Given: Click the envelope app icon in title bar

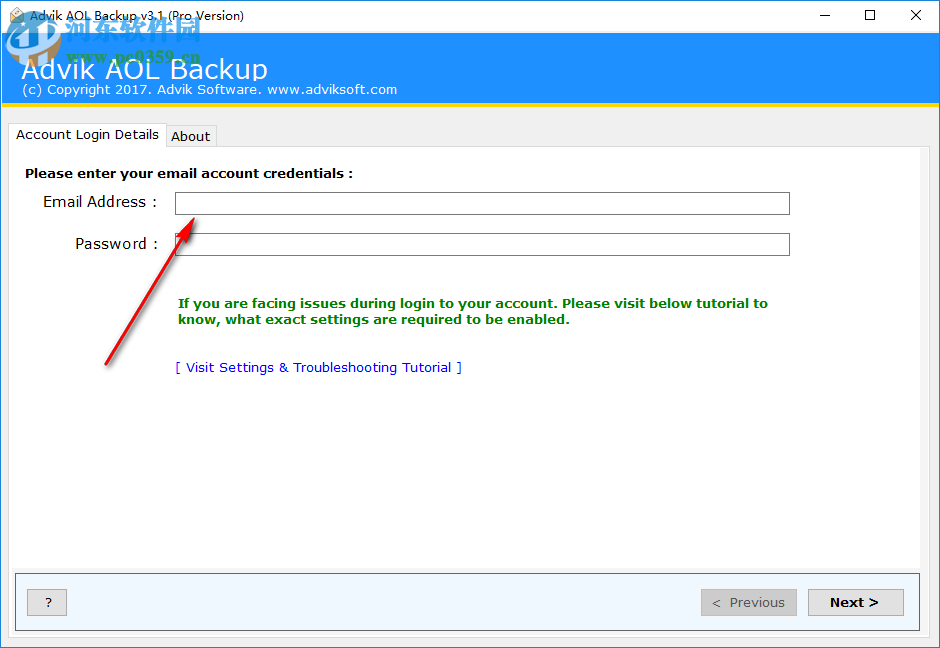Looking at the screenshot, I should click(14, 15).
